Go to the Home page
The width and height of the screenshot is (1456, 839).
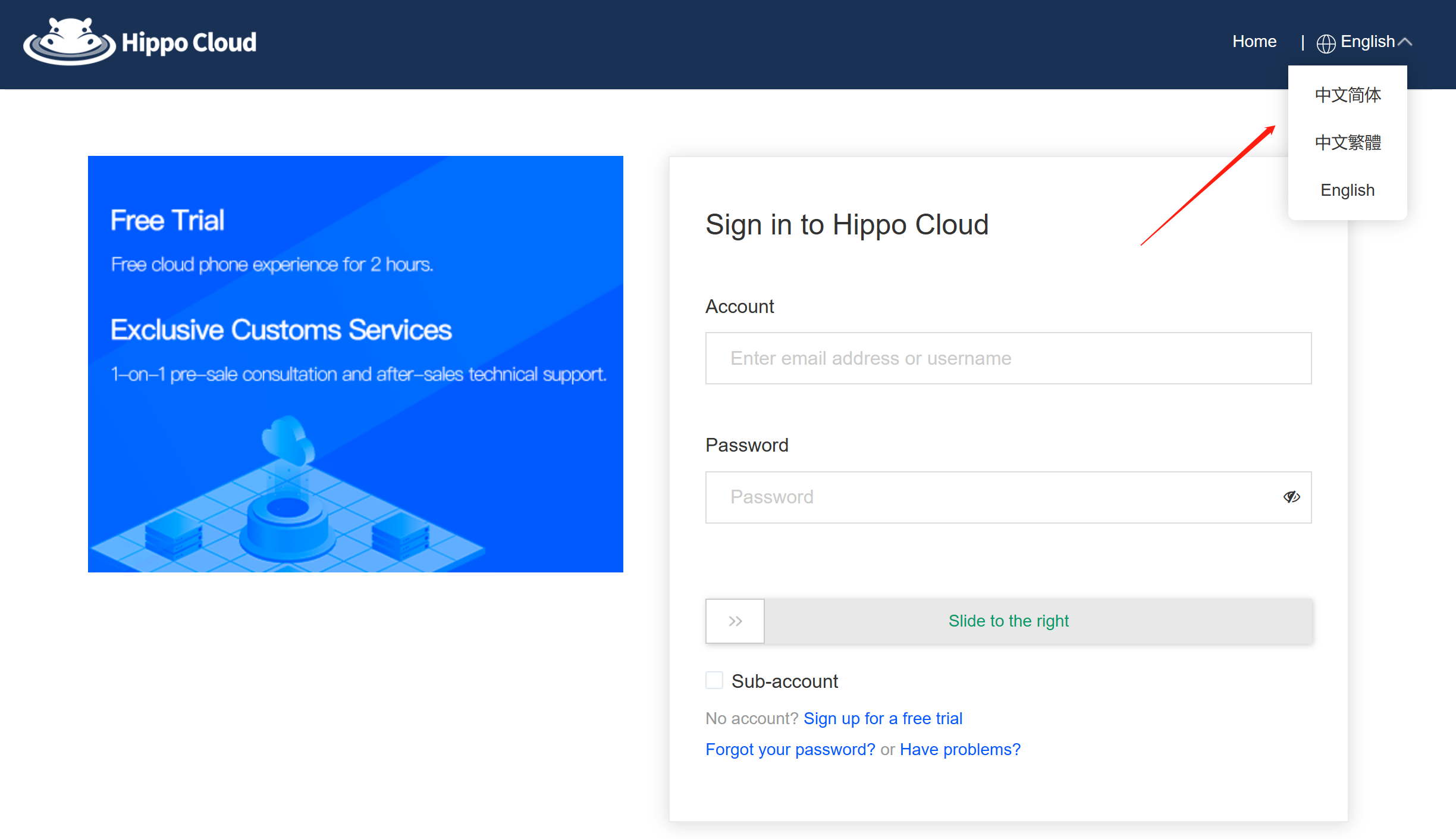[1254, 42]
